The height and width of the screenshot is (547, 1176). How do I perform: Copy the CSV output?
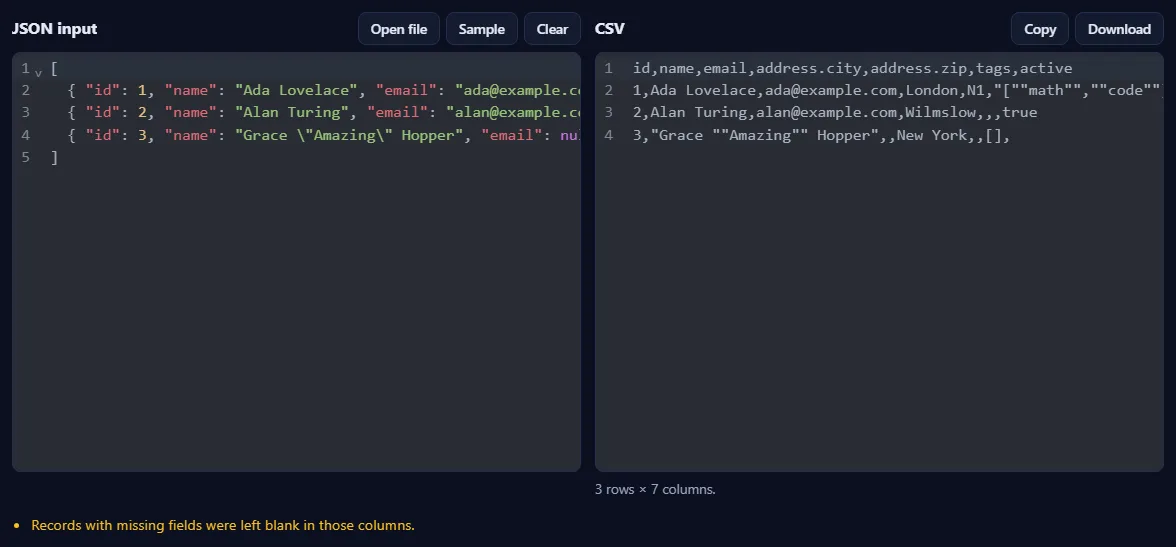(x=1040, y=29)
